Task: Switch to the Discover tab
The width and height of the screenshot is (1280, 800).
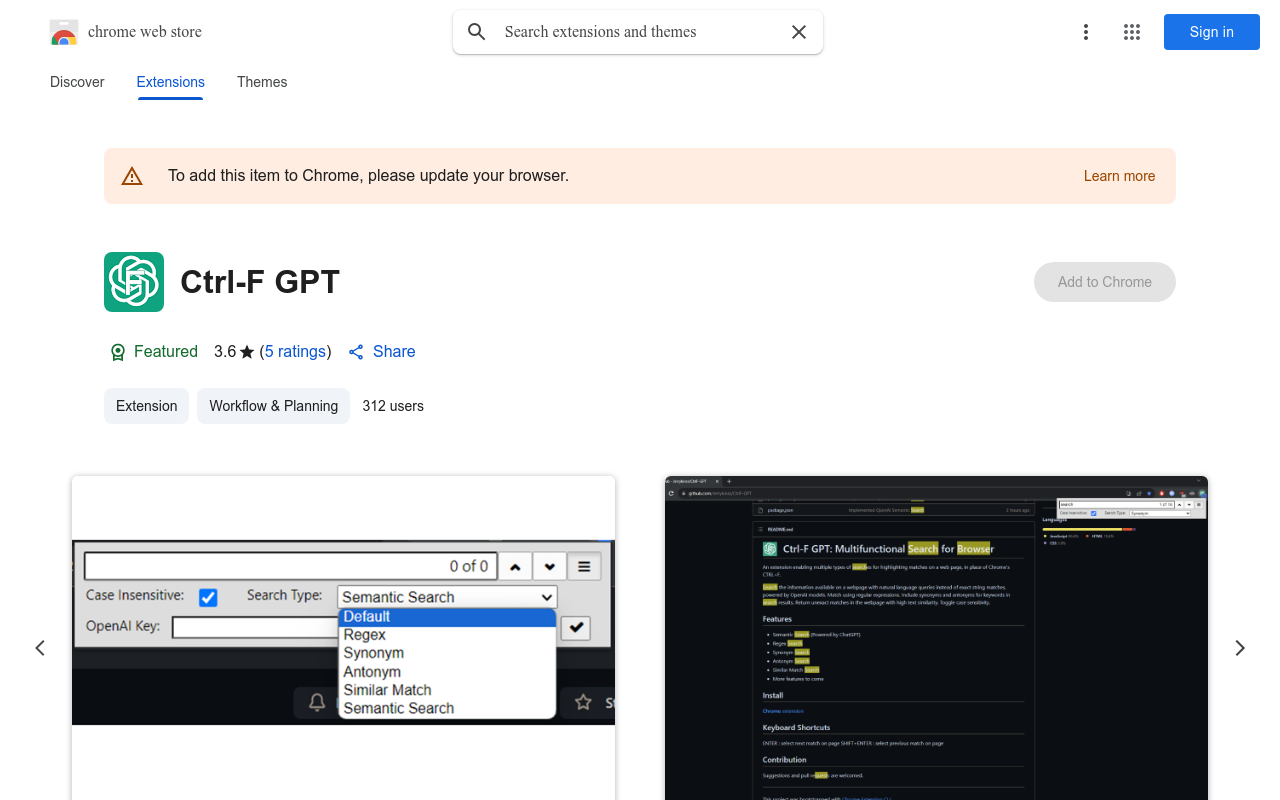Action: [77, 82]
